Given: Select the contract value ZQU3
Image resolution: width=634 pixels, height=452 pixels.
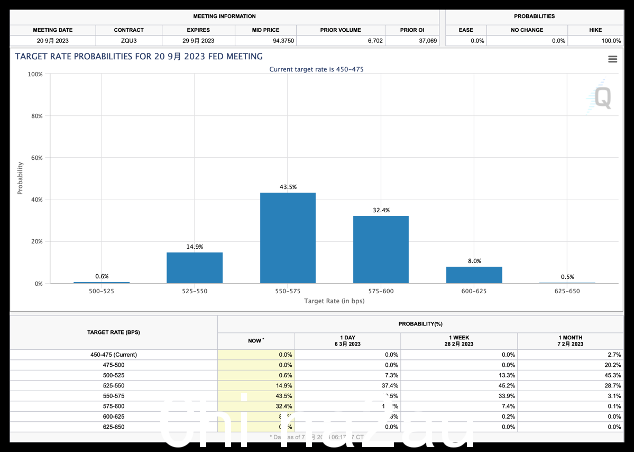Looking at the screenshot, I should tap(129, 41).
